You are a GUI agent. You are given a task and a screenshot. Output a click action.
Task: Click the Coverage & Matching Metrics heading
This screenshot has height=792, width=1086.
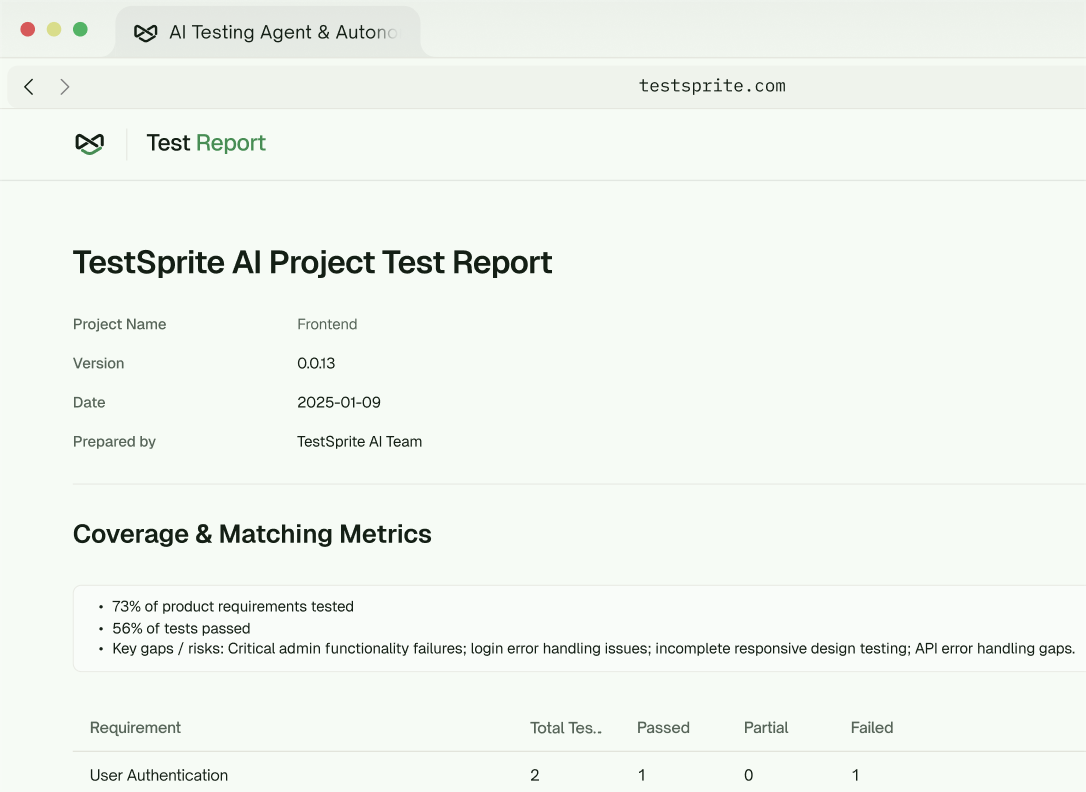click(x=252, y=534)
